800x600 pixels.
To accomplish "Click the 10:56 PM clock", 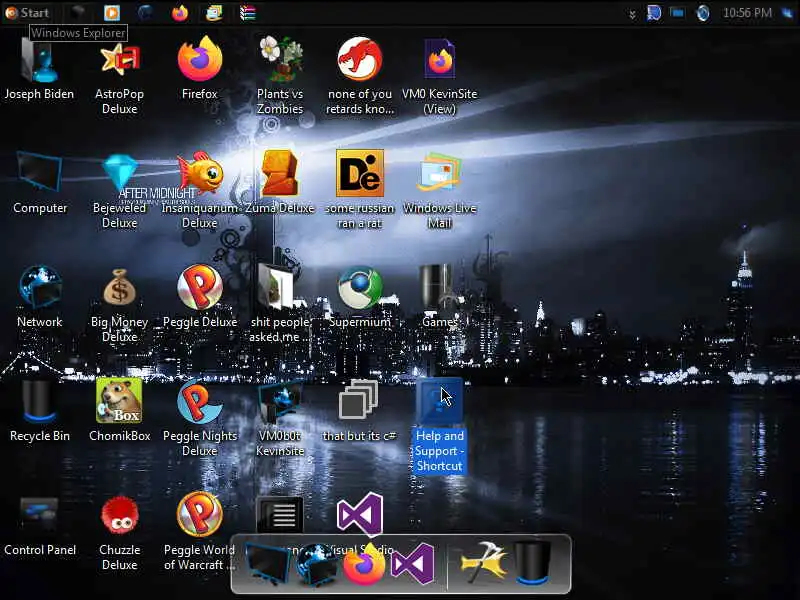I will click(747, 13).
